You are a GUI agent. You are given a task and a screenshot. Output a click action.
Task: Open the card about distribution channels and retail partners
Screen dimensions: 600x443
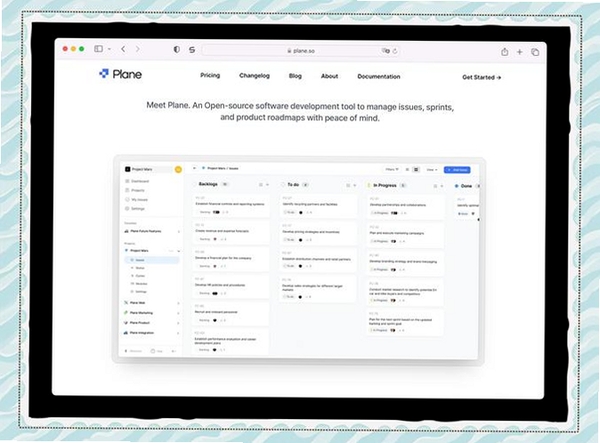(318, 260)
